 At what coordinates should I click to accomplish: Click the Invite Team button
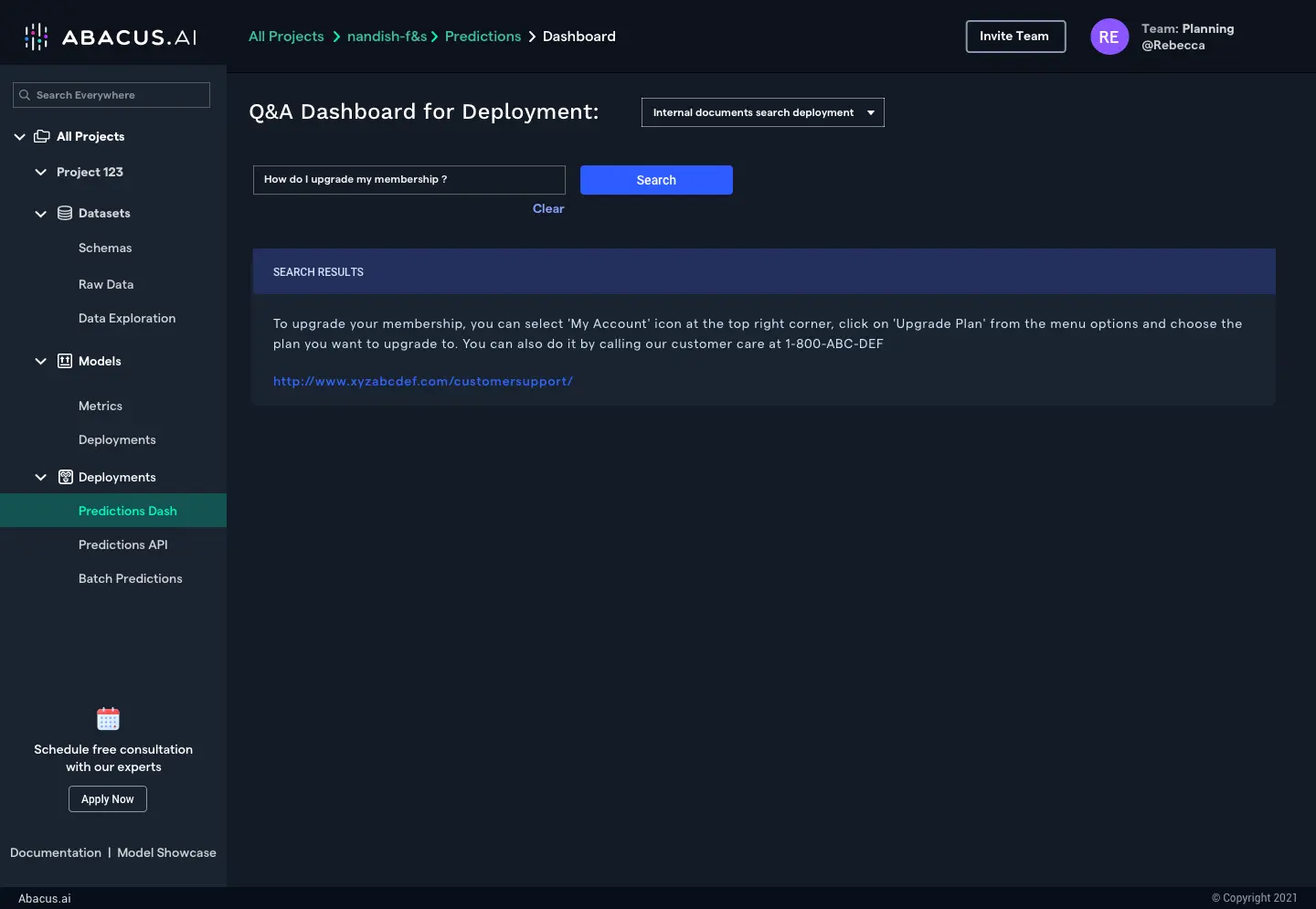[1015, 37]
